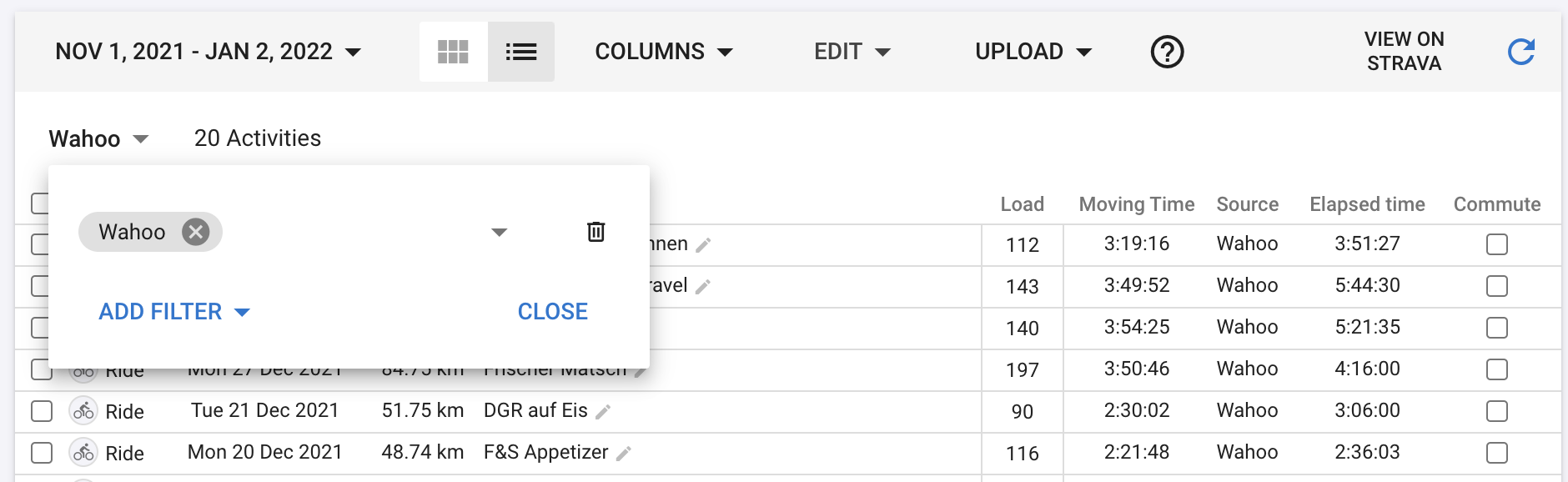Delete the Wahoo filter with trash icon
The height and width of the screenshot is (482, 1568).
point(596,232)
